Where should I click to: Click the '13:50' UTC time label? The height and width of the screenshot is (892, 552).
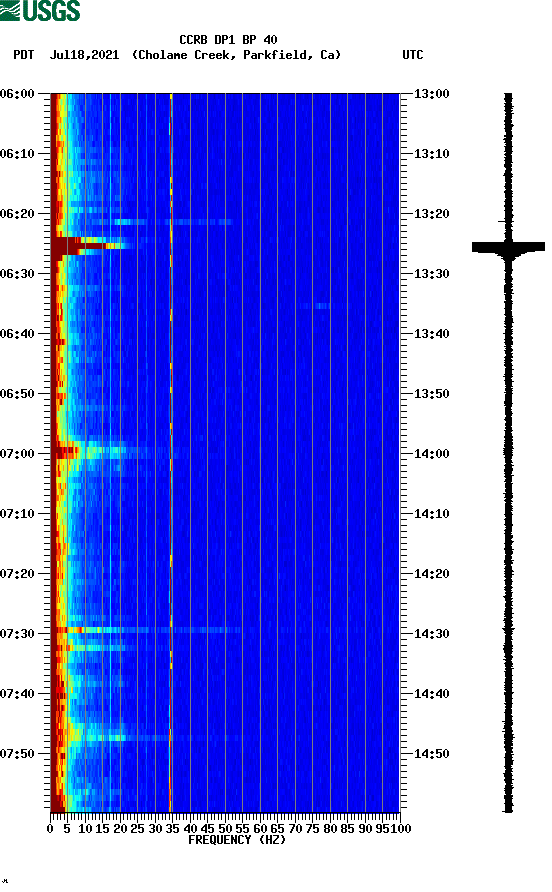point(432,394)
